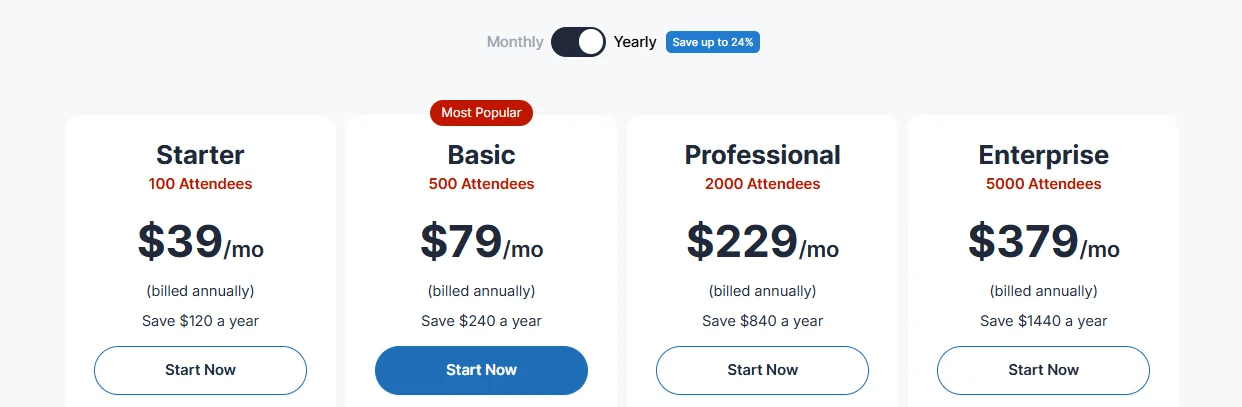
Task: Click the Basic plan heading
Action: [x=481, y=155]
